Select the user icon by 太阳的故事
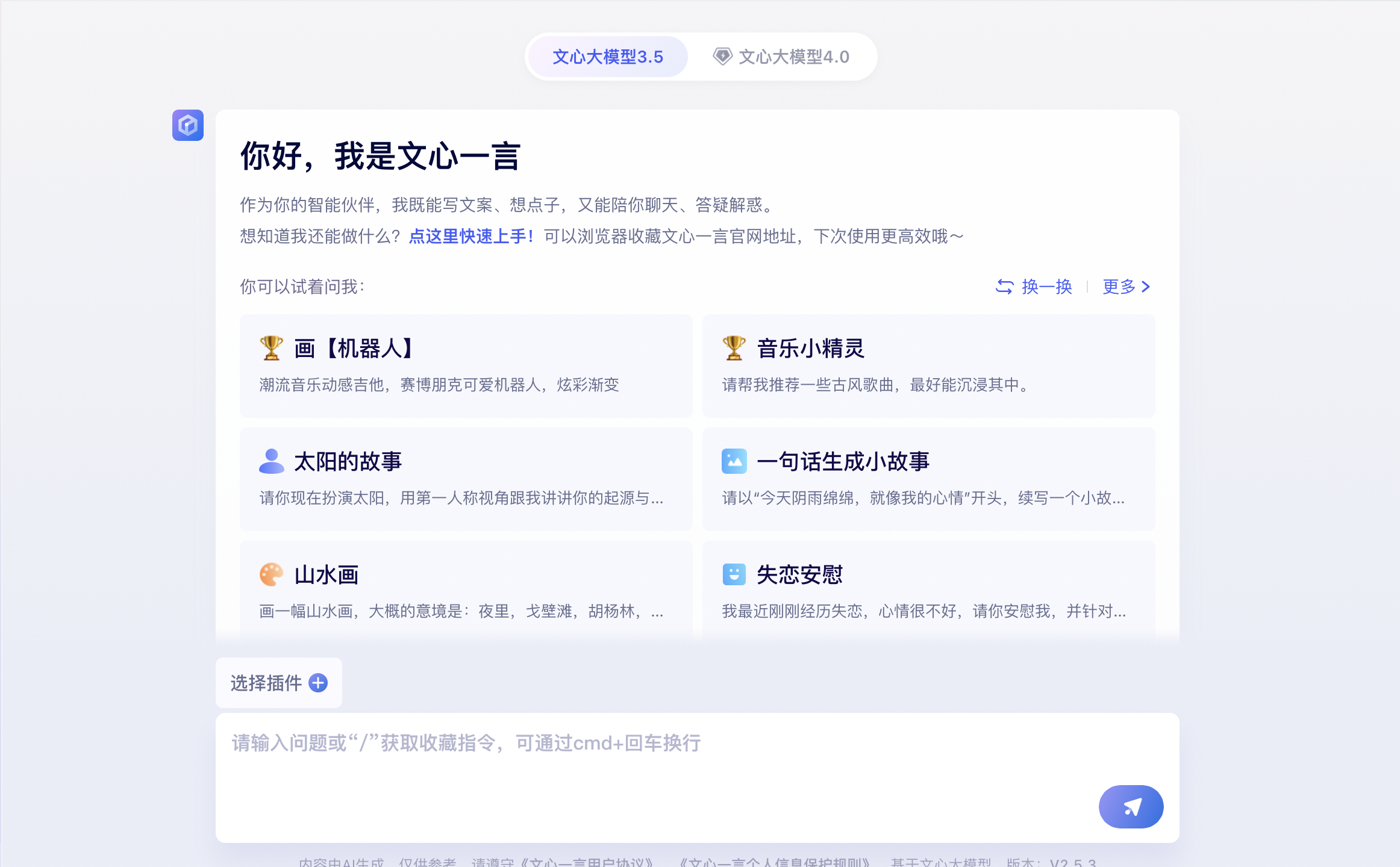1400x867 pixels. click(x=272, y=461)
